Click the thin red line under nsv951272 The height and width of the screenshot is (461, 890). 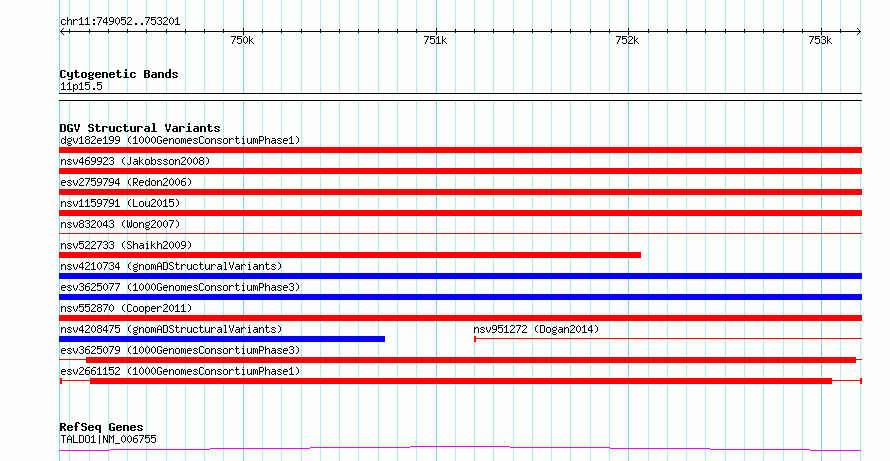[x=668, y=339]
